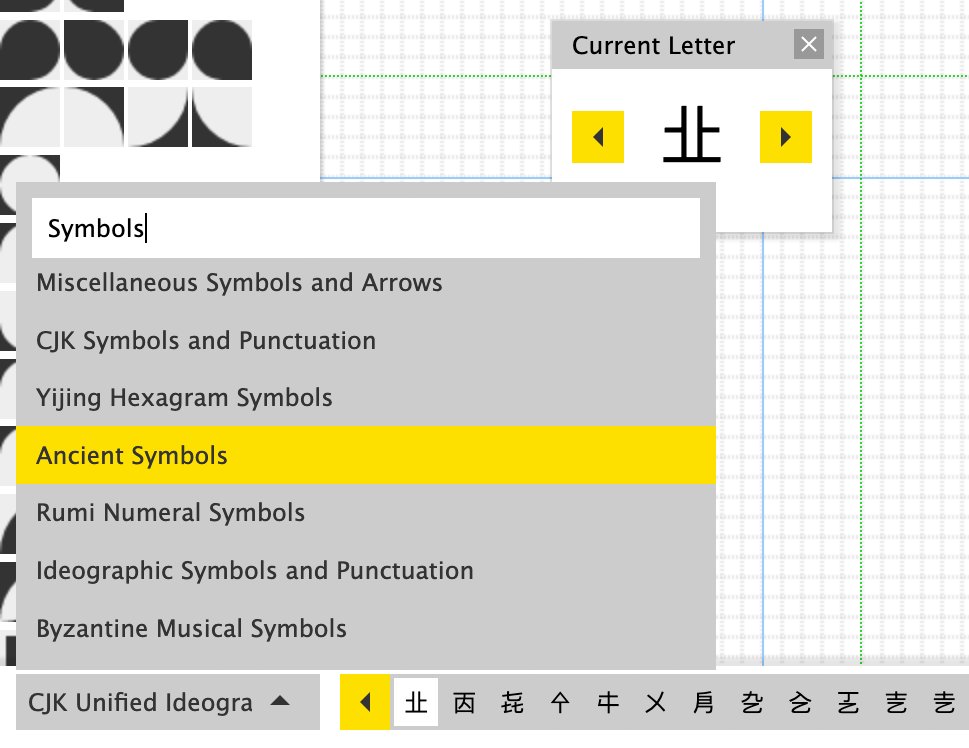This screenshot has height=748, width=969.
Task: Select the 㐄 glyph in the strip
Action: pos(608,702)
